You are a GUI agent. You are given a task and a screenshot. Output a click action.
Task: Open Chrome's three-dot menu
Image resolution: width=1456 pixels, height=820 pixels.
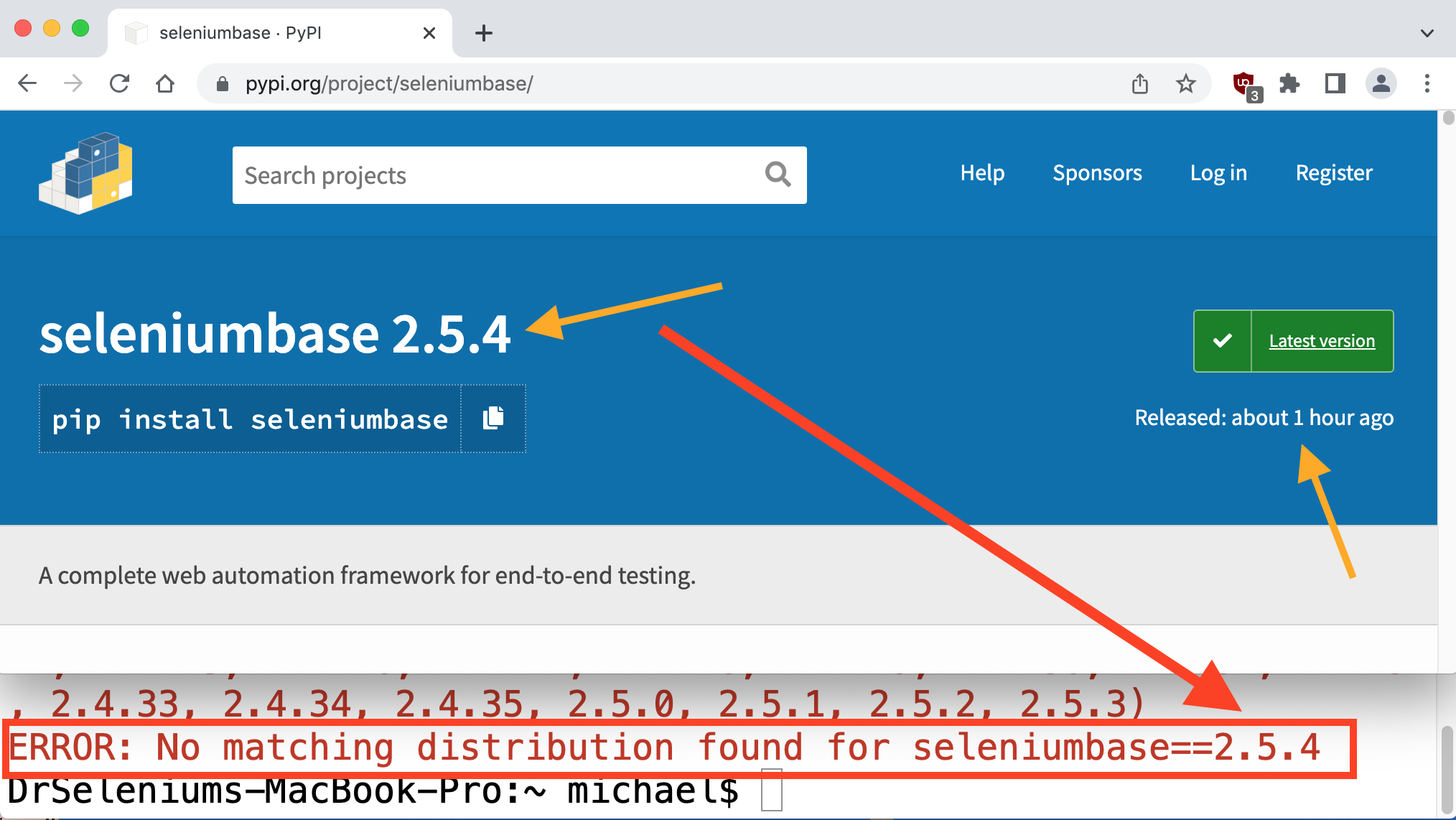point(1427,83)
